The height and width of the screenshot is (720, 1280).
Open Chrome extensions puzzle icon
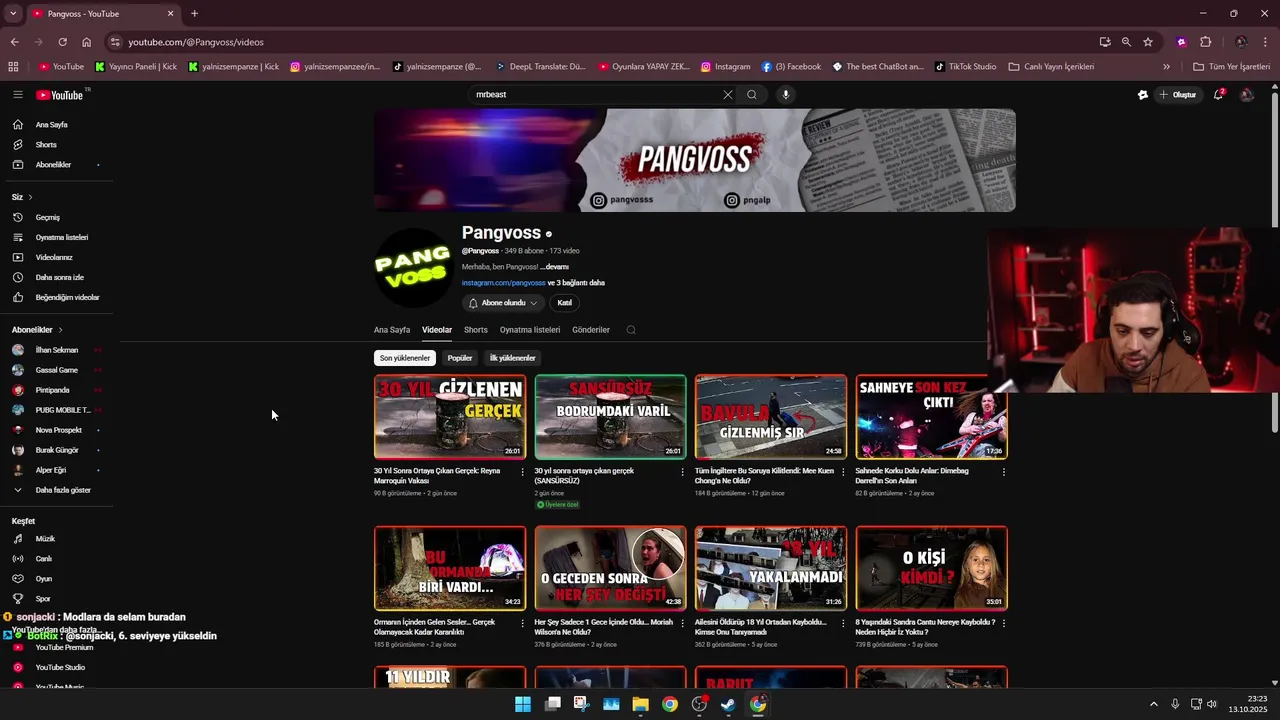point(1205,42)
